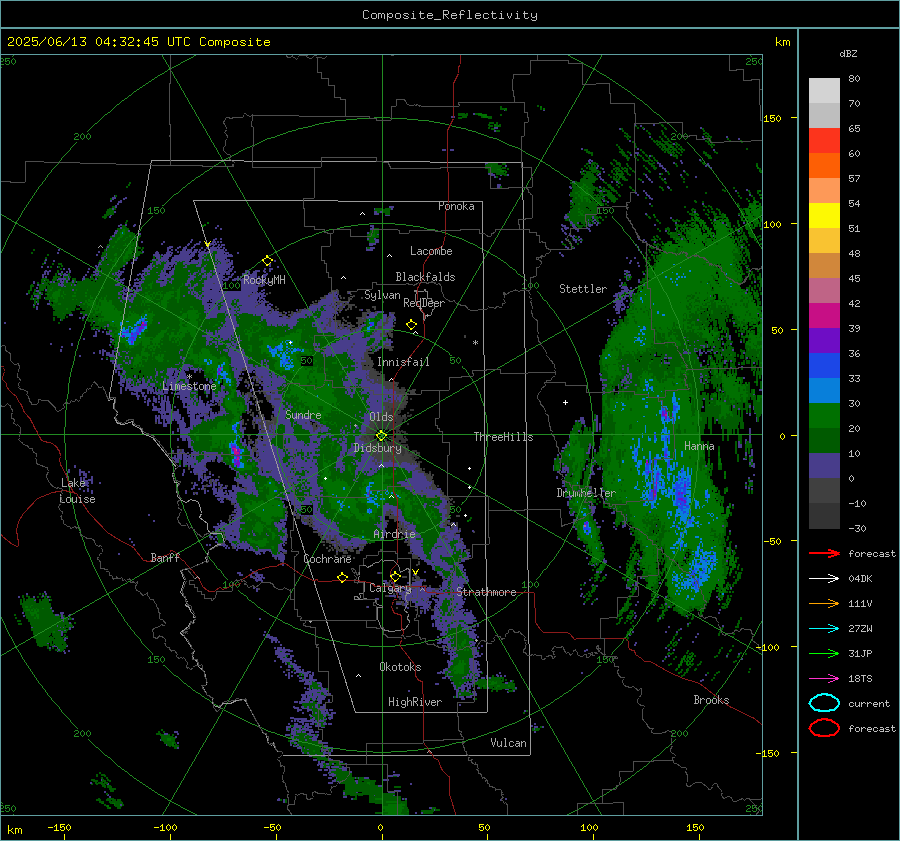Click the ThreeHills label on map
Image resolution: width=900 pixels, height=841 pixels.
coord(503,437)
